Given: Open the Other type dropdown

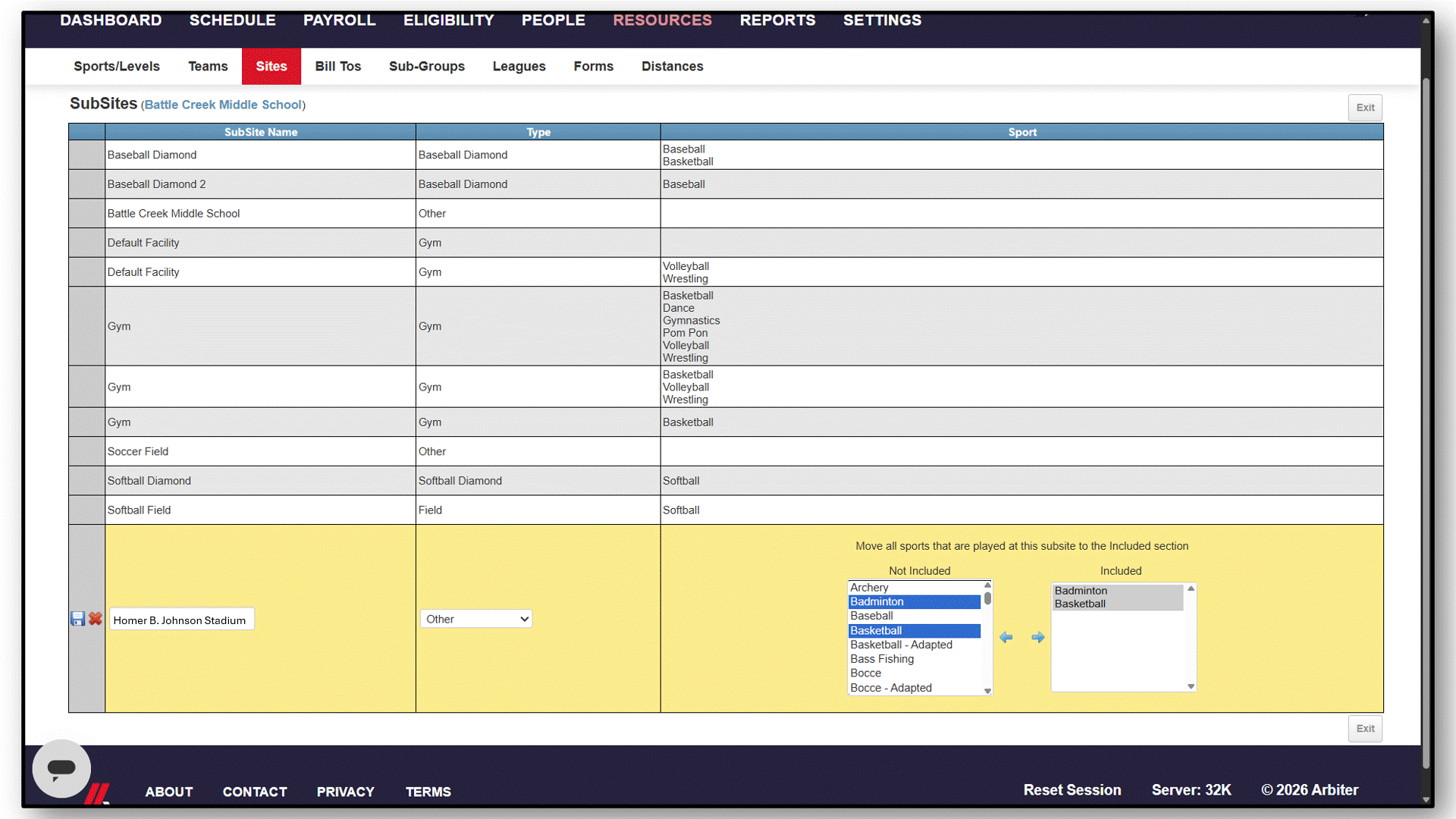Looking at the screenshot, I should 476,619.
